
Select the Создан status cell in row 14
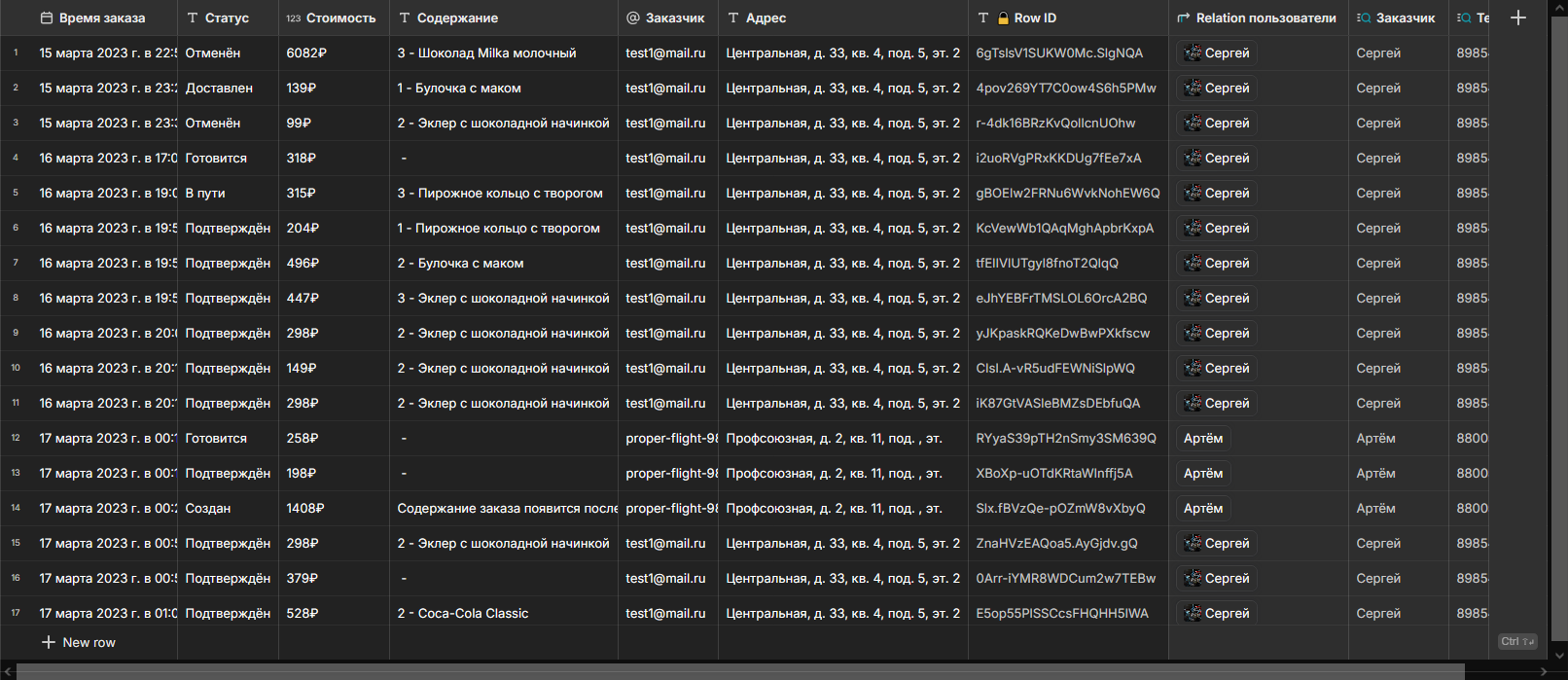(x=208, y=509)
